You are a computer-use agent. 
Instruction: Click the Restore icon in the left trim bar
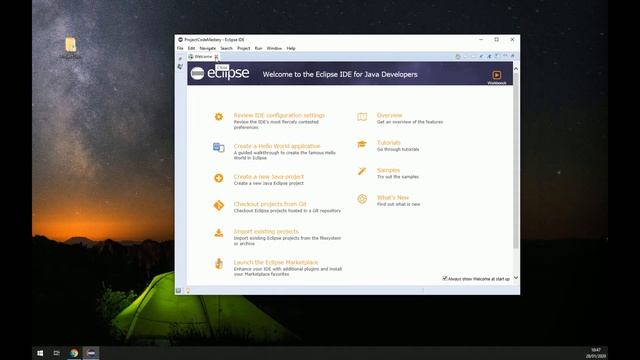[x=180, y=59]
